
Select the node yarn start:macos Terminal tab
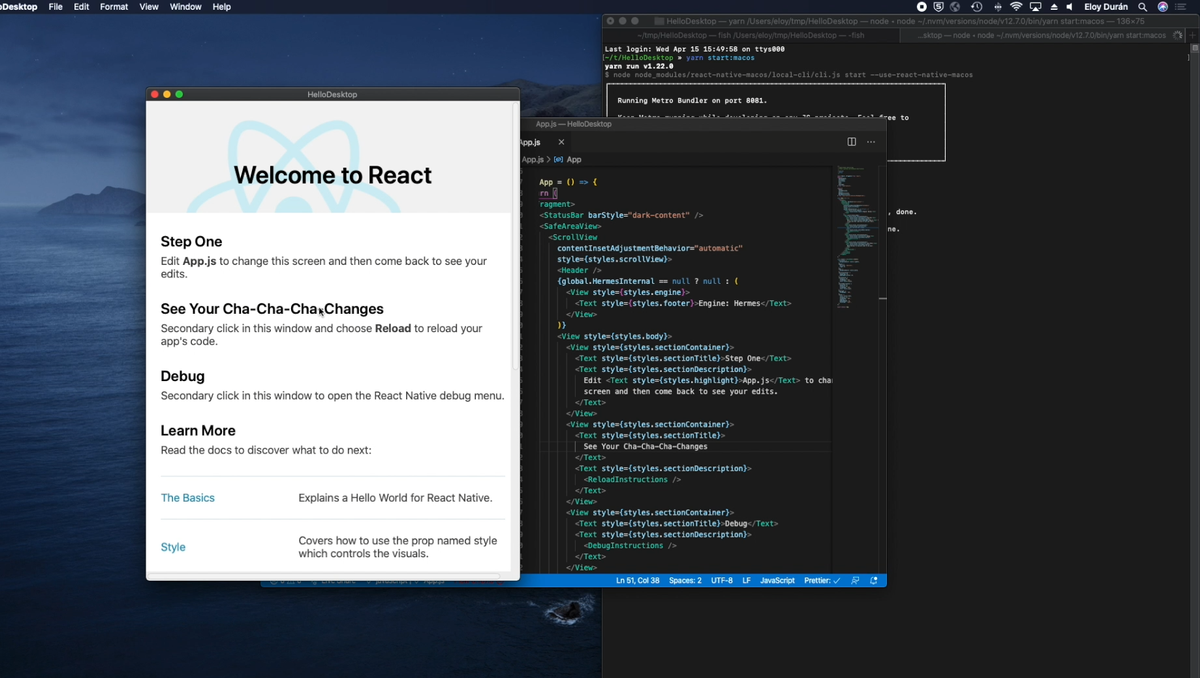(1042, 35)
